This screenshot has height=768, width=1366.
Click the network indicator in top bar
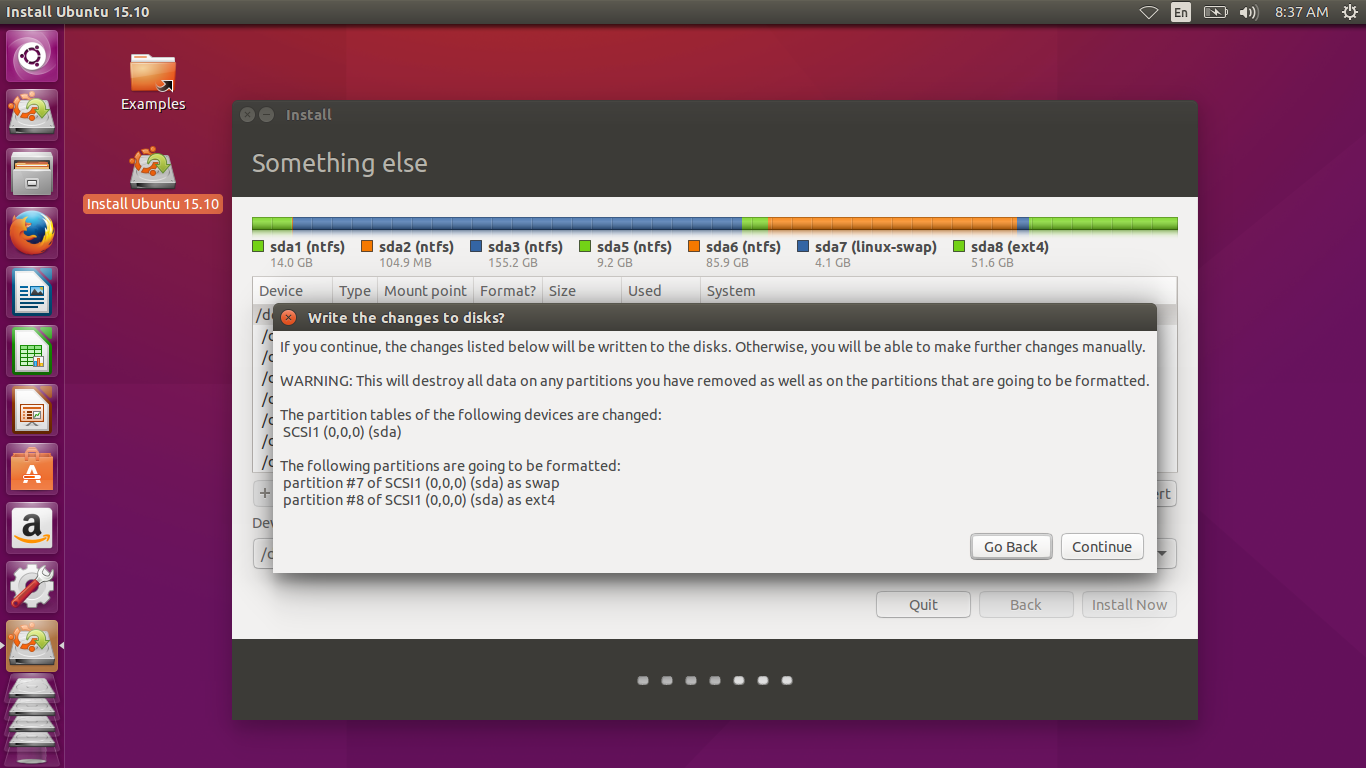click(1149, 12)
